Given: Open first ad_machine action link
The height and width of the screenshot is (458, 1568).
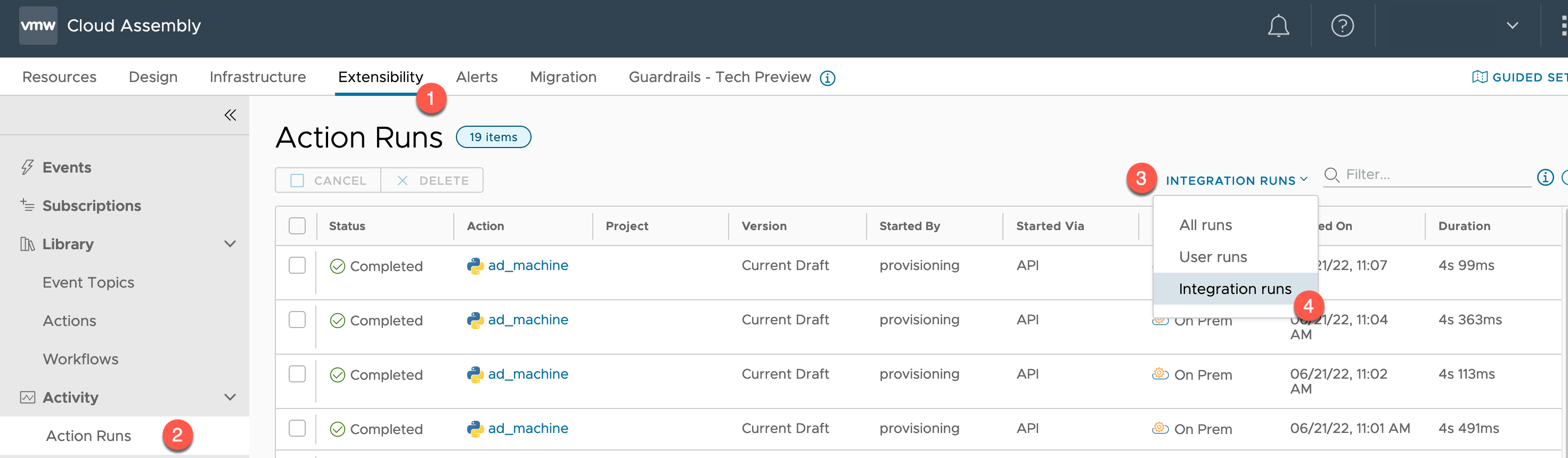Looking at the screenshot, I should point(528,266).
